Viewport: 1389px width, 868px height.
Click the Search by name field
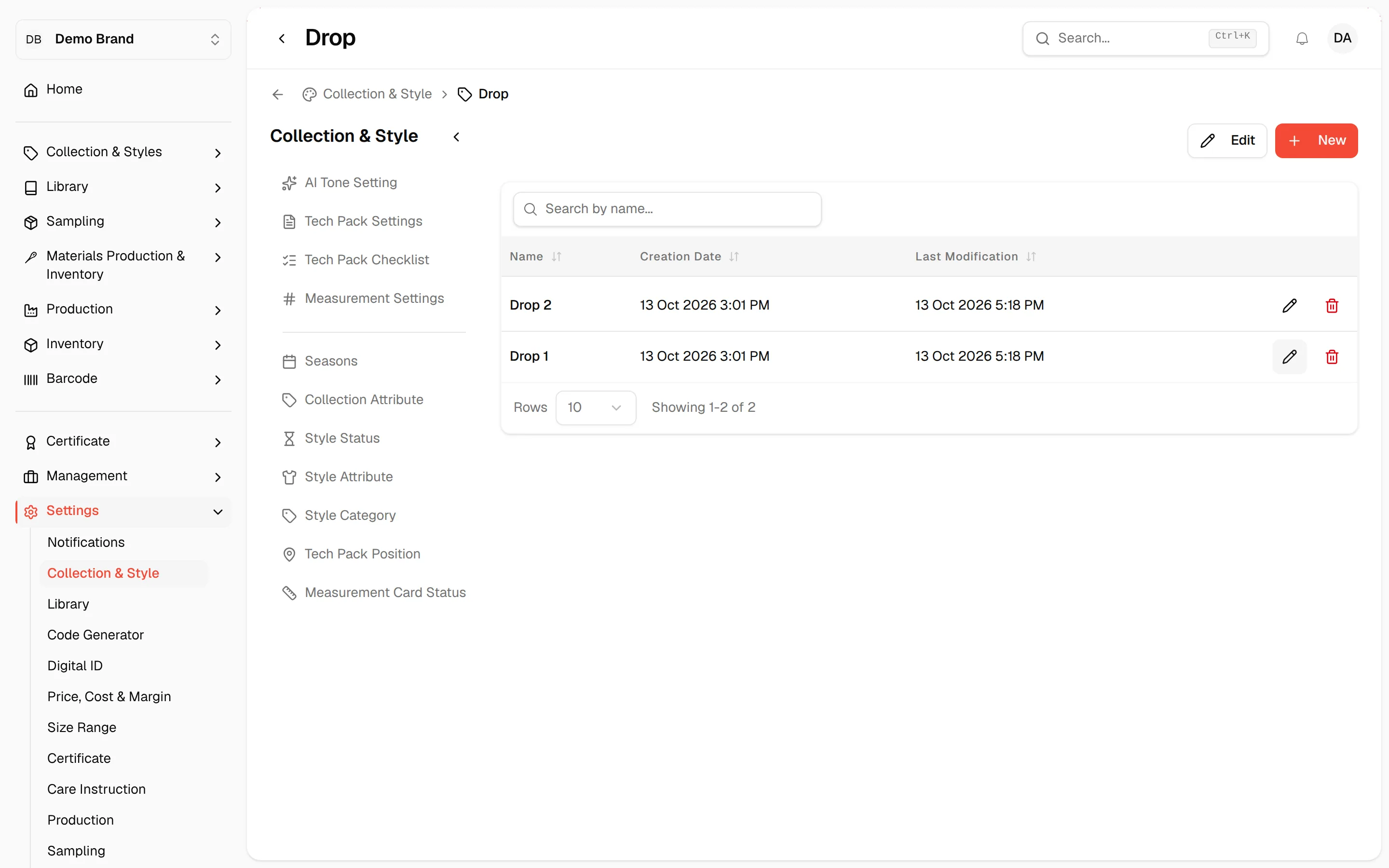[x=667, y=209]
